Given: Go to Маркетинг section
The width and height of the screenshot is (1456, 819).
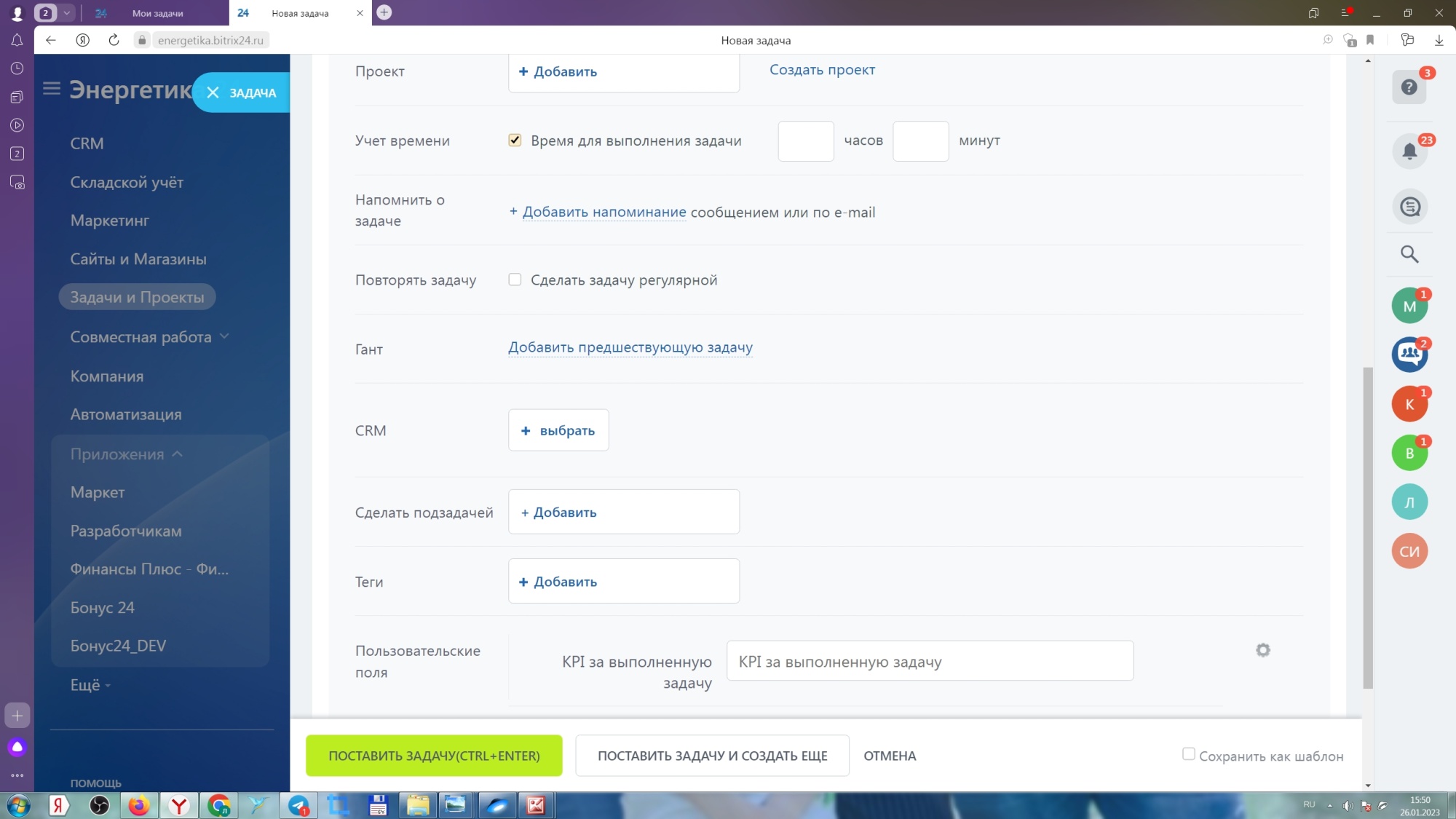Looking at the screenshot, I should [109, 221].
